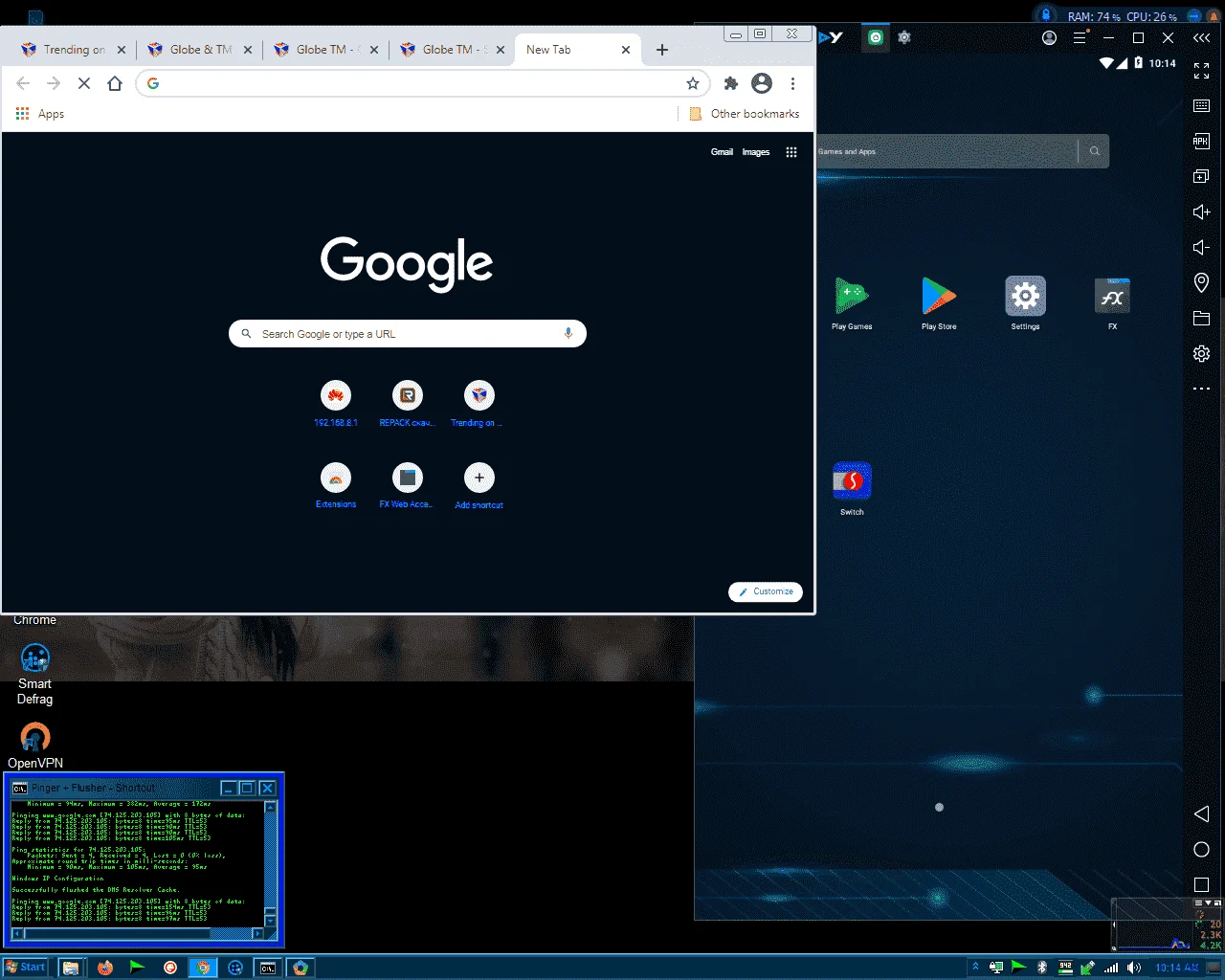Open Apps bookmark shortcut
The image size is (1225, 980).
coord(40,114)
